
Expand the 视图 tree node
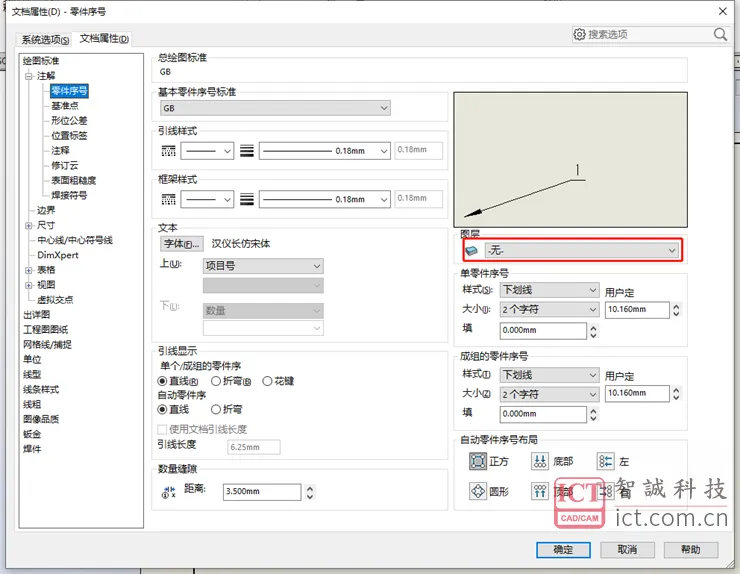pyautogui.click(x=29, y=285)
